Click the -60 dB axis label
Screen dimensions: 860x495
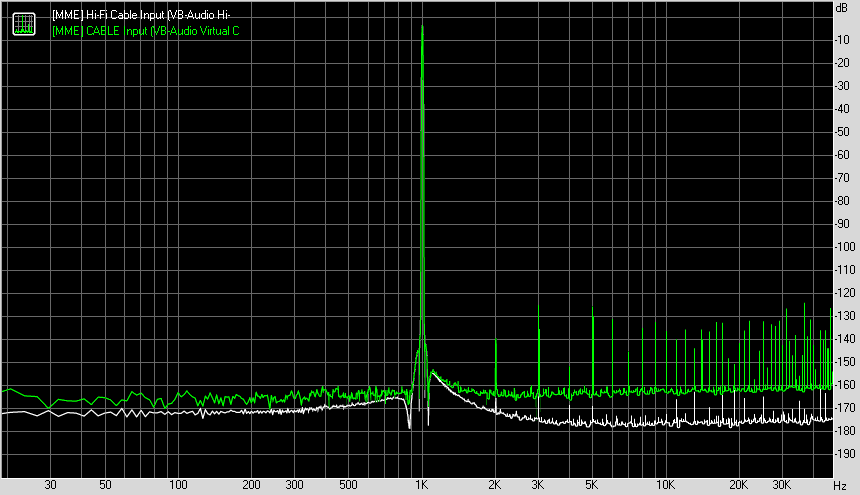coord(842,155)
